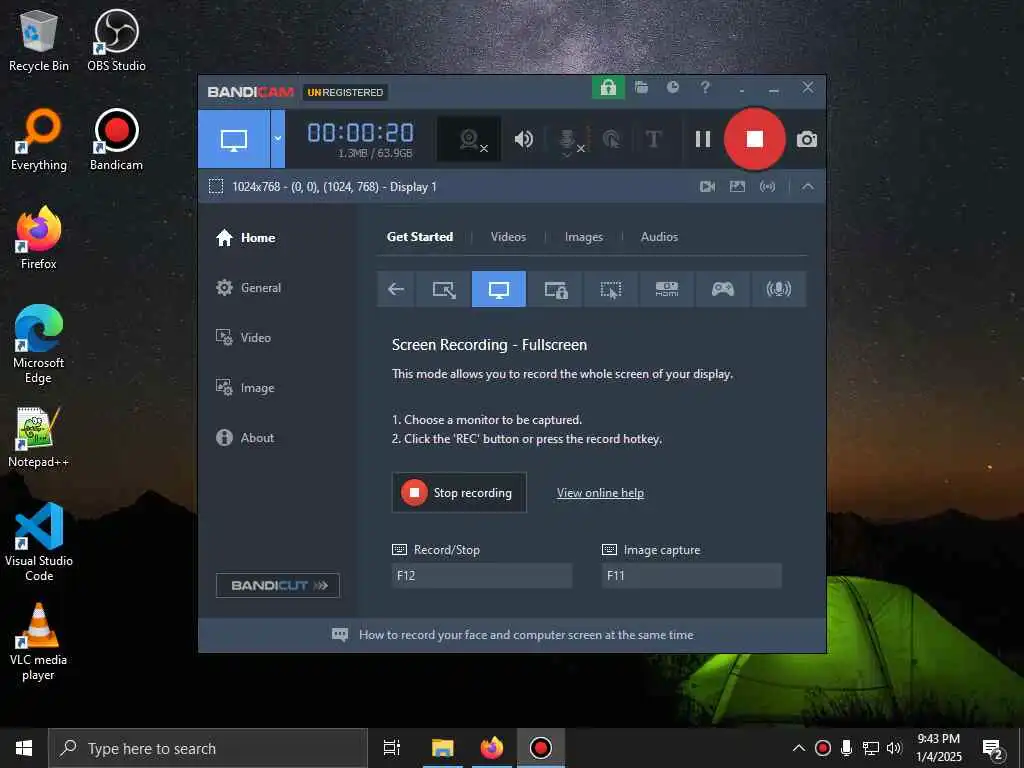This screenshot has width=1024, height=768.
Task: Click the red stop recording button in toolbar
Action: point(754,139)
